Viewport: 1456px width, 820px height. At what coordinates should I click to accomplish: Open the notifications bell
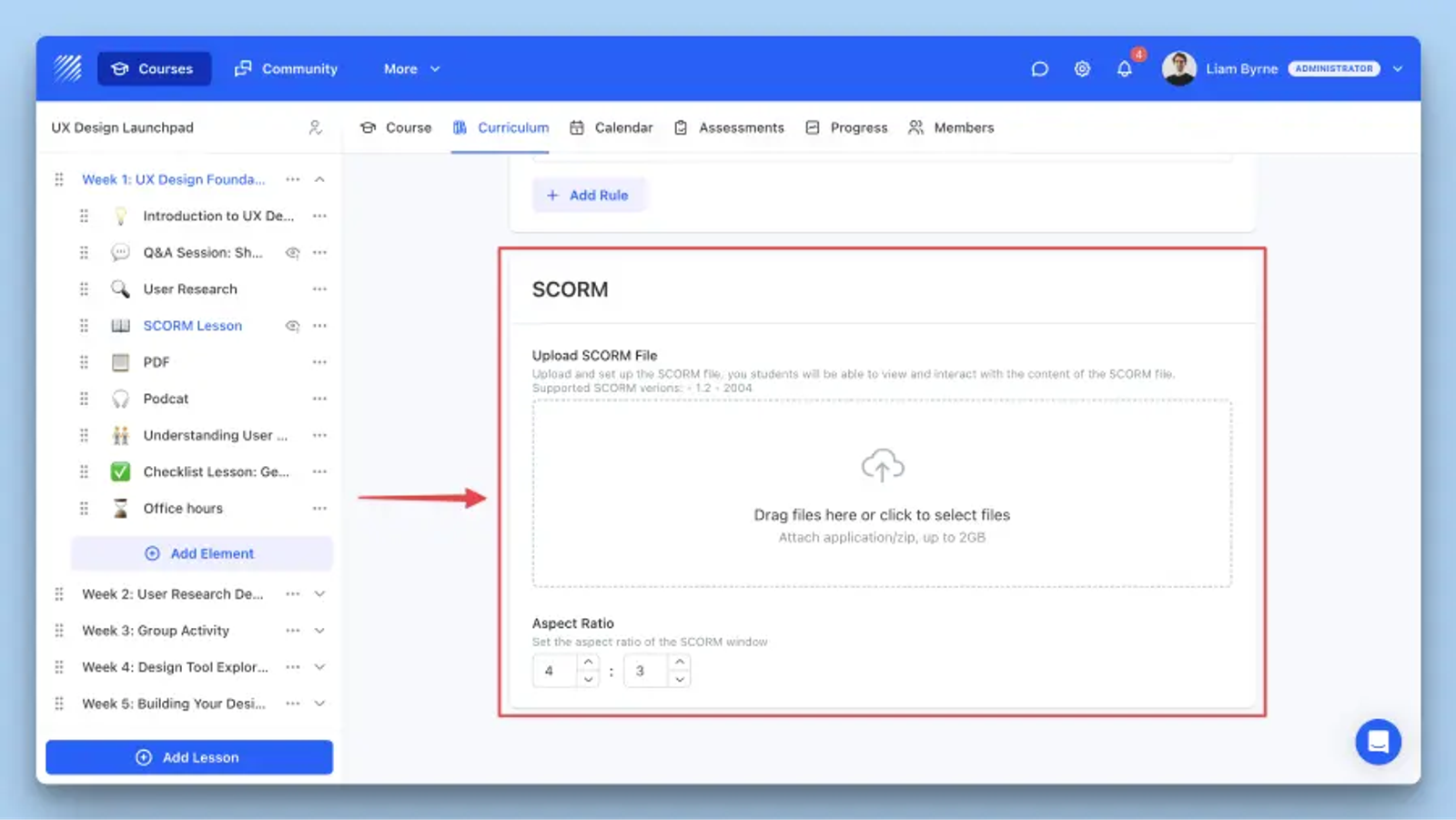pyautogui.click(x=1125, y=69)
